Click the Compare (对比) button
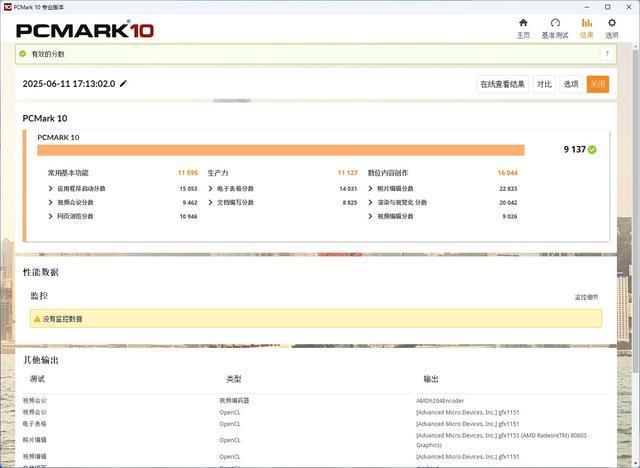Screen dimensions: 640x468 pyautogui.click(x=544, y=84)
